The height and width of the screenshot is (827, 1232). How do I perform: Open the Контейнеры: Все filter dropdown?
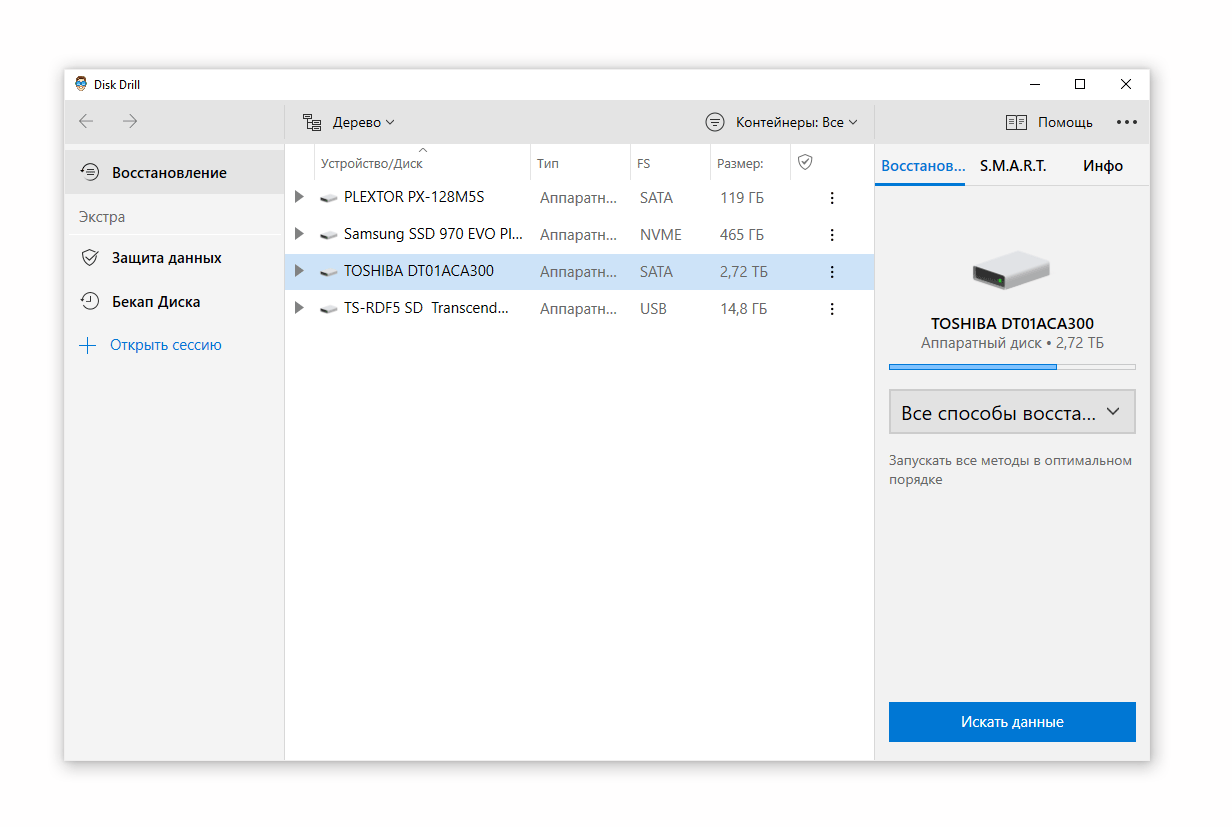pyautogui.click(x=782, y=122)
